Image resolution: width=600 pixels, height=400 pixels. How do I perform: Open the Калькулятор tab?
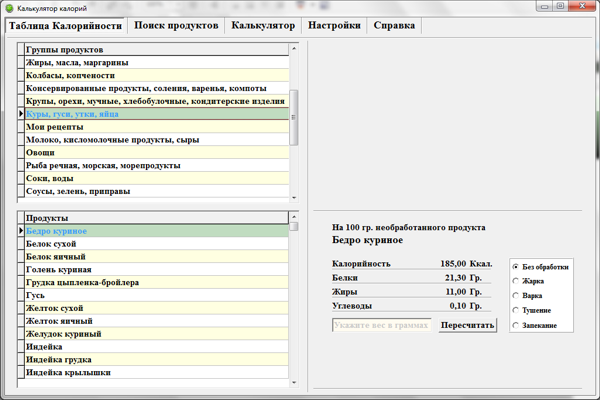263,25
